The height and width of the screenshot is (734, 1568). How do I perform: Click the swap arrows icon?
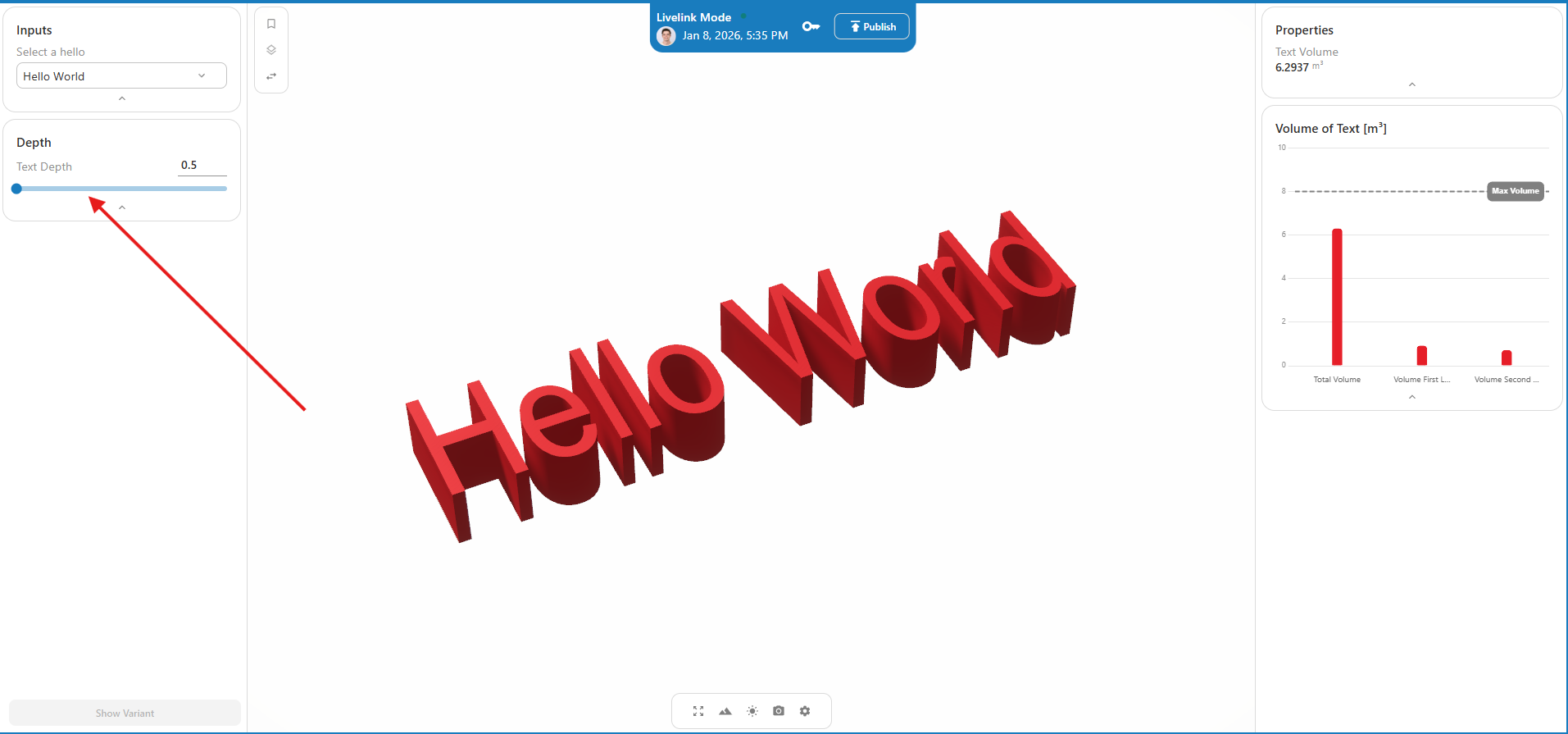(271, 76)
